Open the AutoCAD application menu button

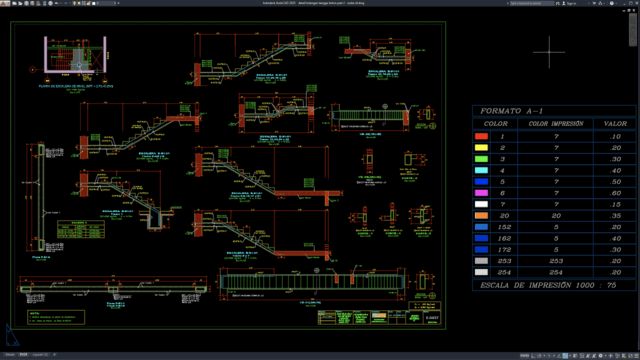4,3
